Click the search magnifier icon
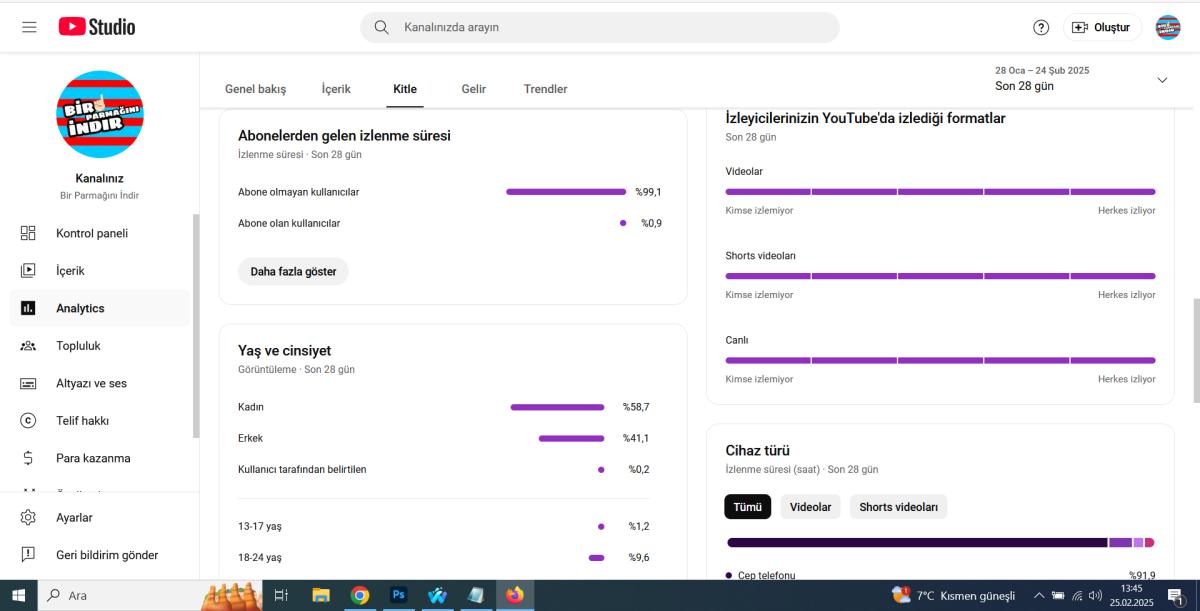This screenshot has width=1200, height=611. click(381, 27)
